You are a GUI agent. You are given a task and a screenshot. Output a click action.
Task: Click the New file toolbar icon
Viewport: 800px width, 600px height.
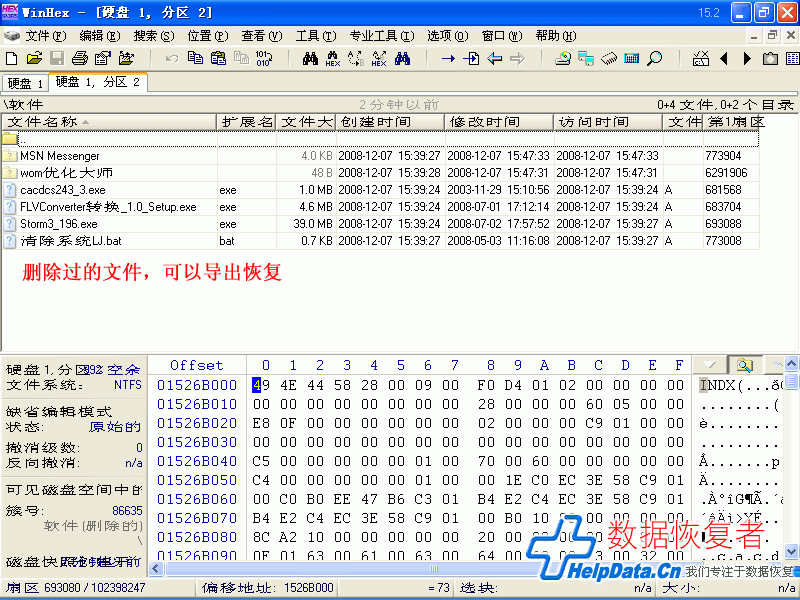(x=11, y=59)
